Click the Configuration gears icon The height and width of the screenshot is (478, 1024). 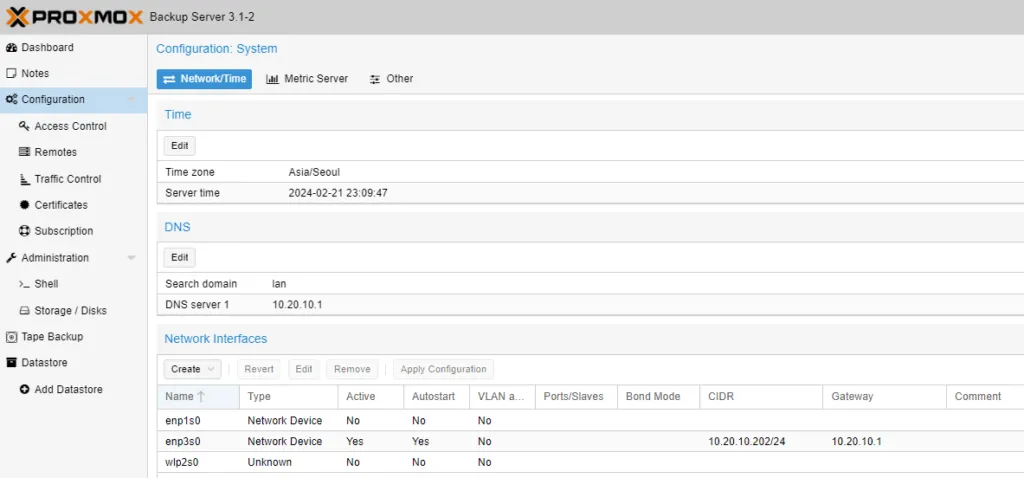[x=11, y=100]
